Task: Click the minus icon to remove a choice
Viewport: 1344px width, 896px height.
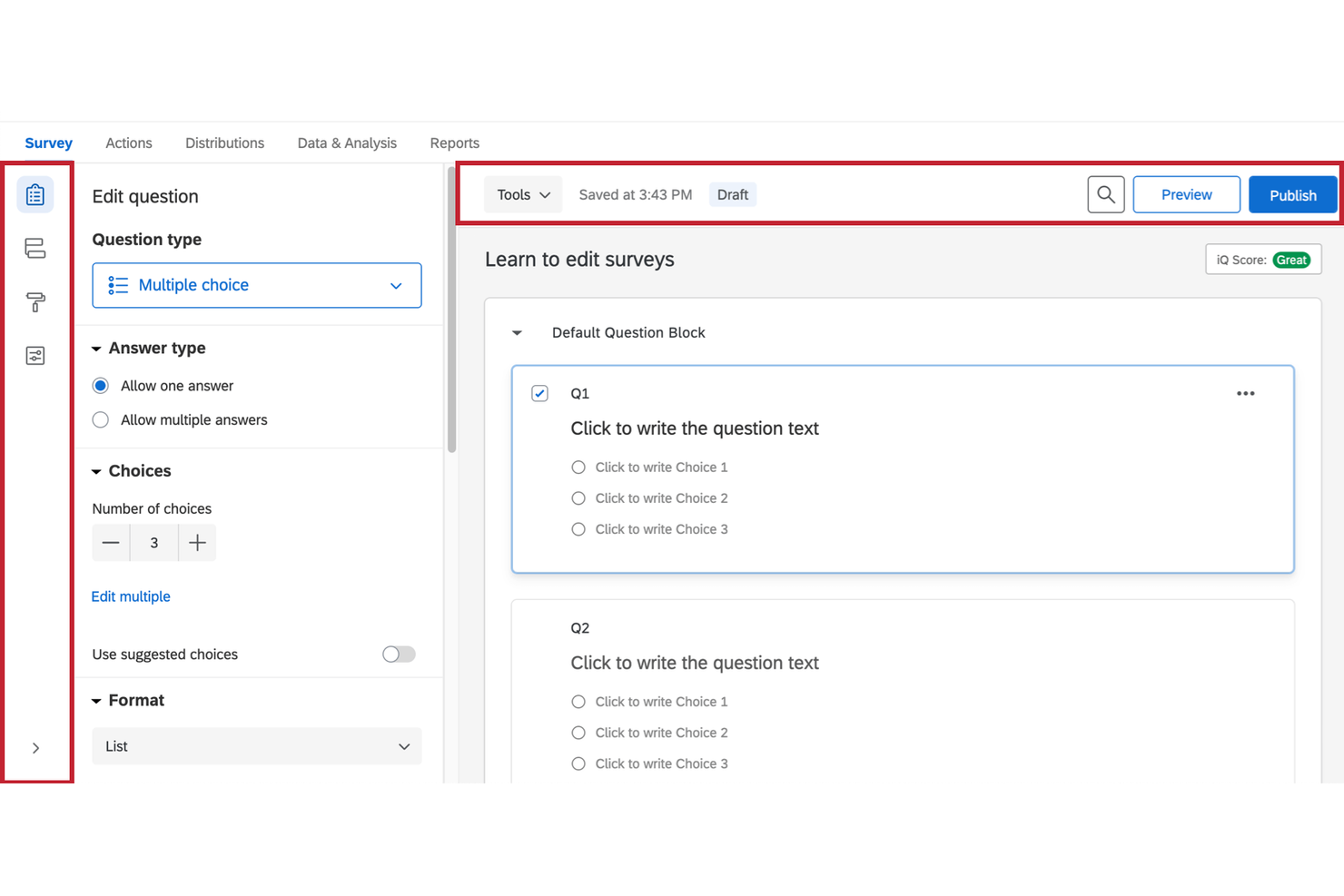Action: pyautogui.click(x=110, y=542)
